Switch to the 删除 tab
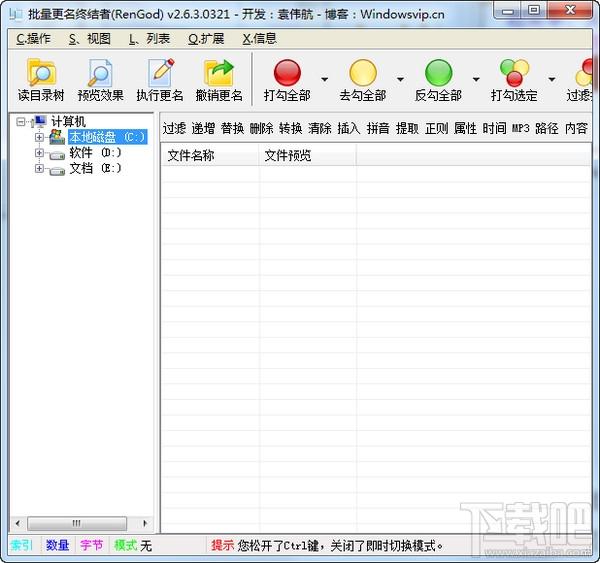This screenshot has height=563, width=600. 261,128
